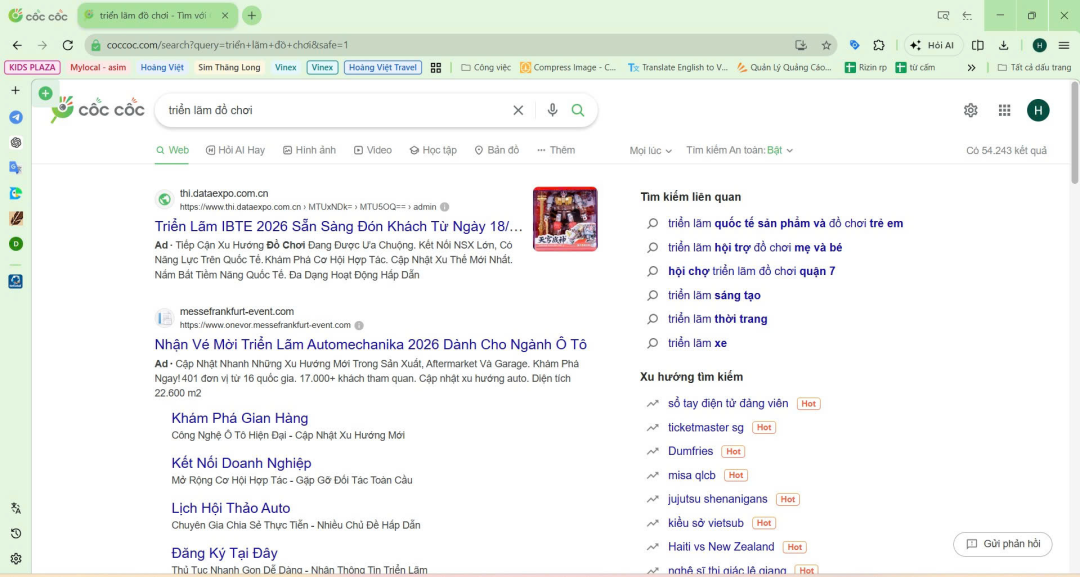Screen dimensions: 1080x577
Task: Switch to the Bản đồ tab
Action: click(497, 150)
